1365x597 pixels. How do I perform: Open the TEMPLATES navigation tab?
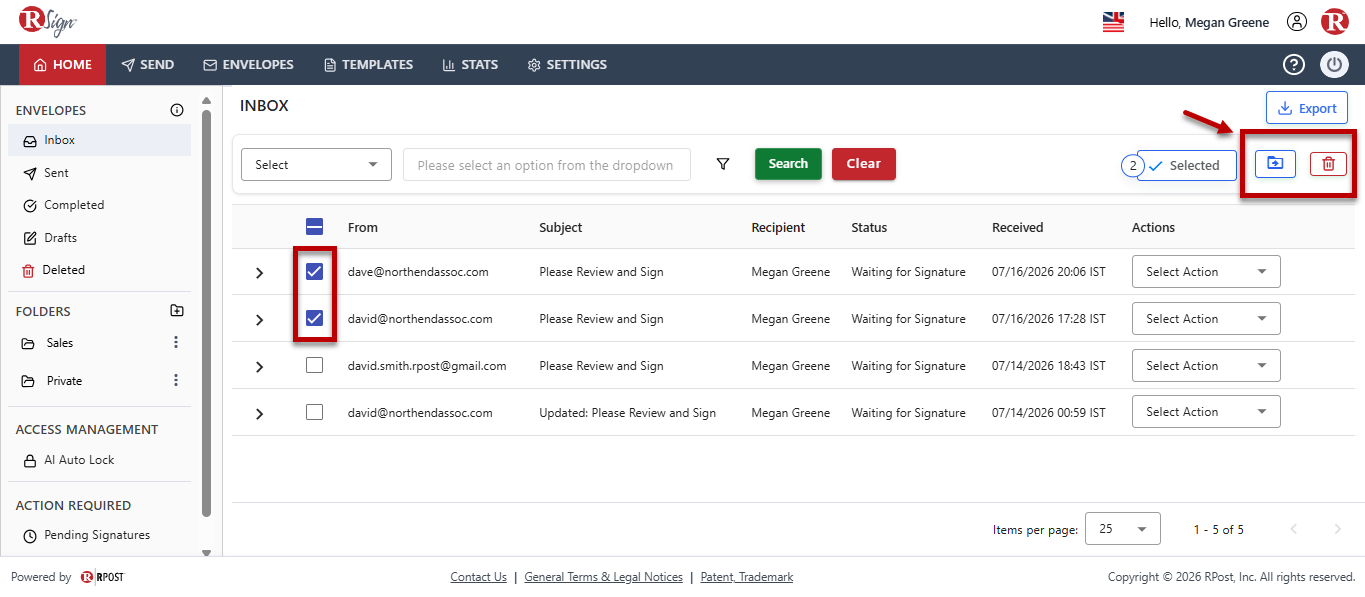click(368, 65)
